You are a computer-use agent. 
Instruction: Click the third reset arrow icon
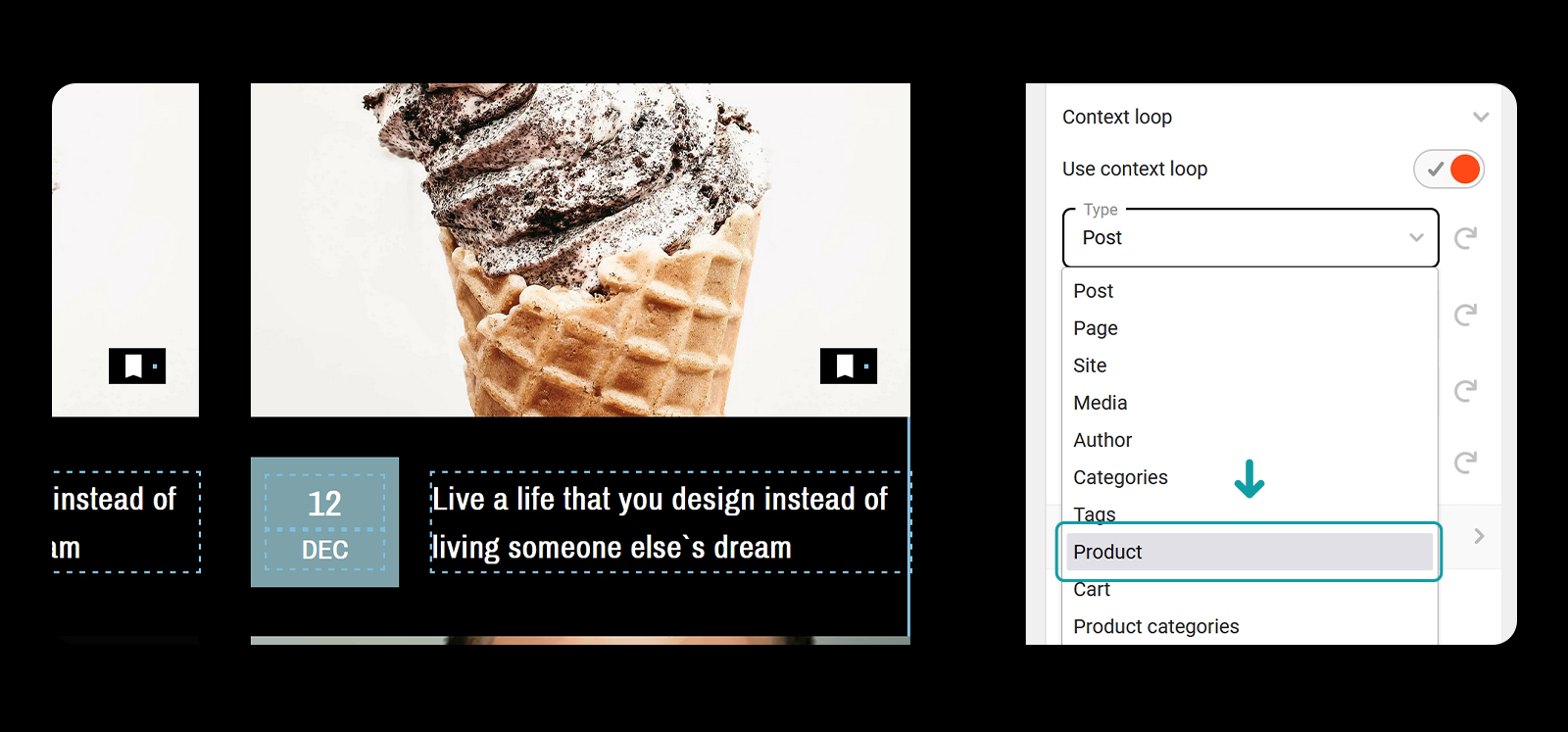1465,391
